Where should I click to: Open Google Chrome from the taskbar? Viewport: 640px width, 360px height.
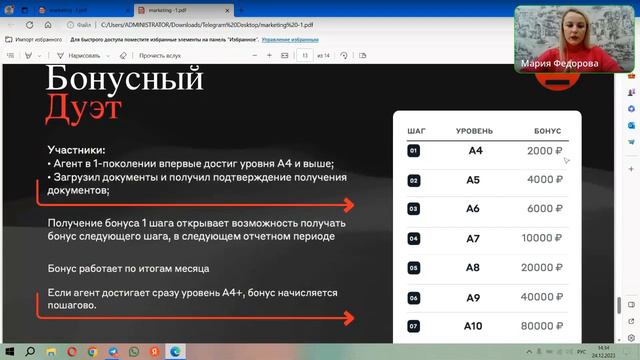[x=93, y=351]
